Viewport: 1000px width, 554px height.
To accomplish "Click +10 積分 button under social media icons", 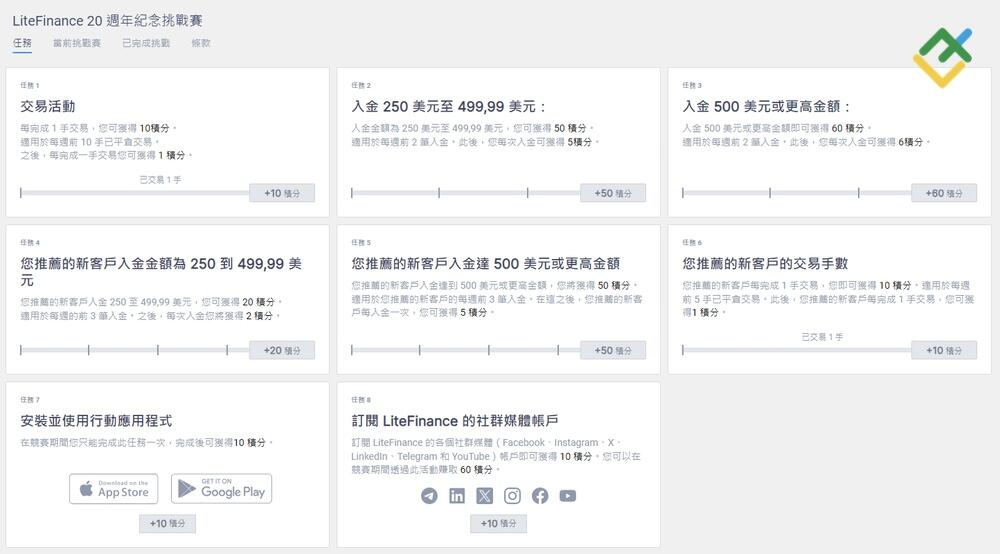I will 499,523.
